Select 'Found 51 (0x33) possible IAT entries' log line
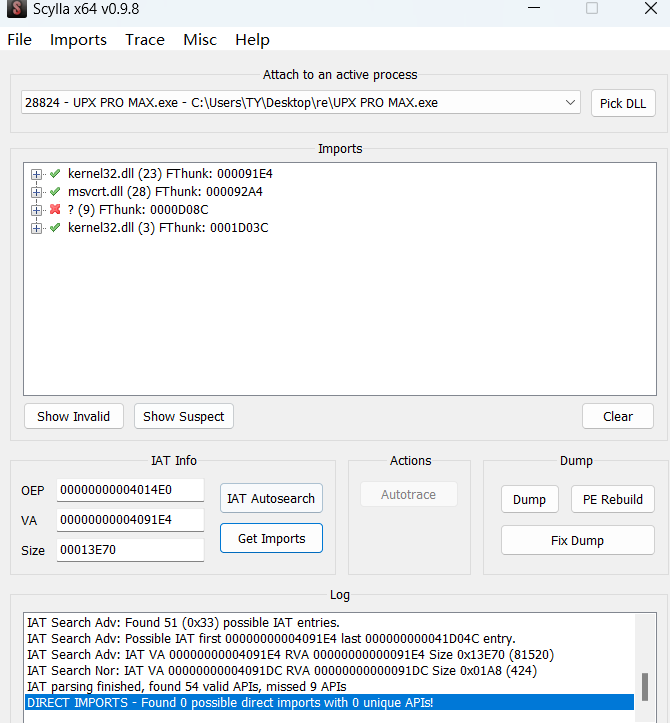The image size is (670, 723). (183, 622)
